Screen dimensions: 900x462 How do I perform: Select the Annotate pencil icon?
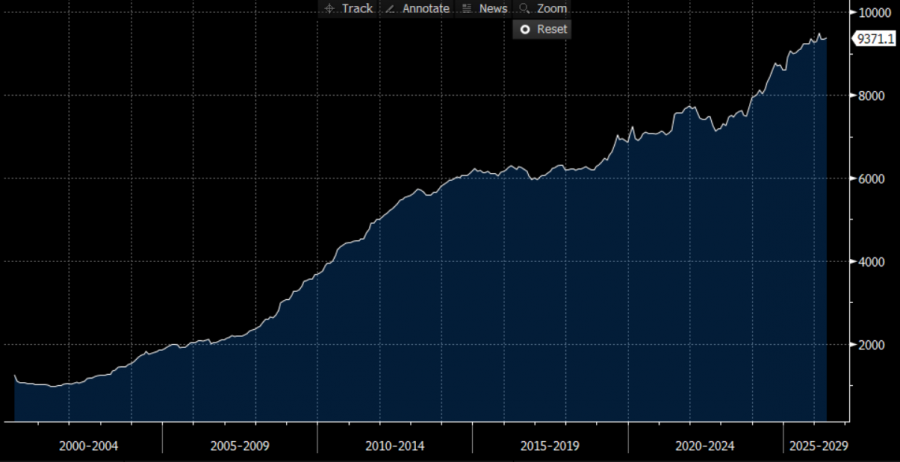390,9
